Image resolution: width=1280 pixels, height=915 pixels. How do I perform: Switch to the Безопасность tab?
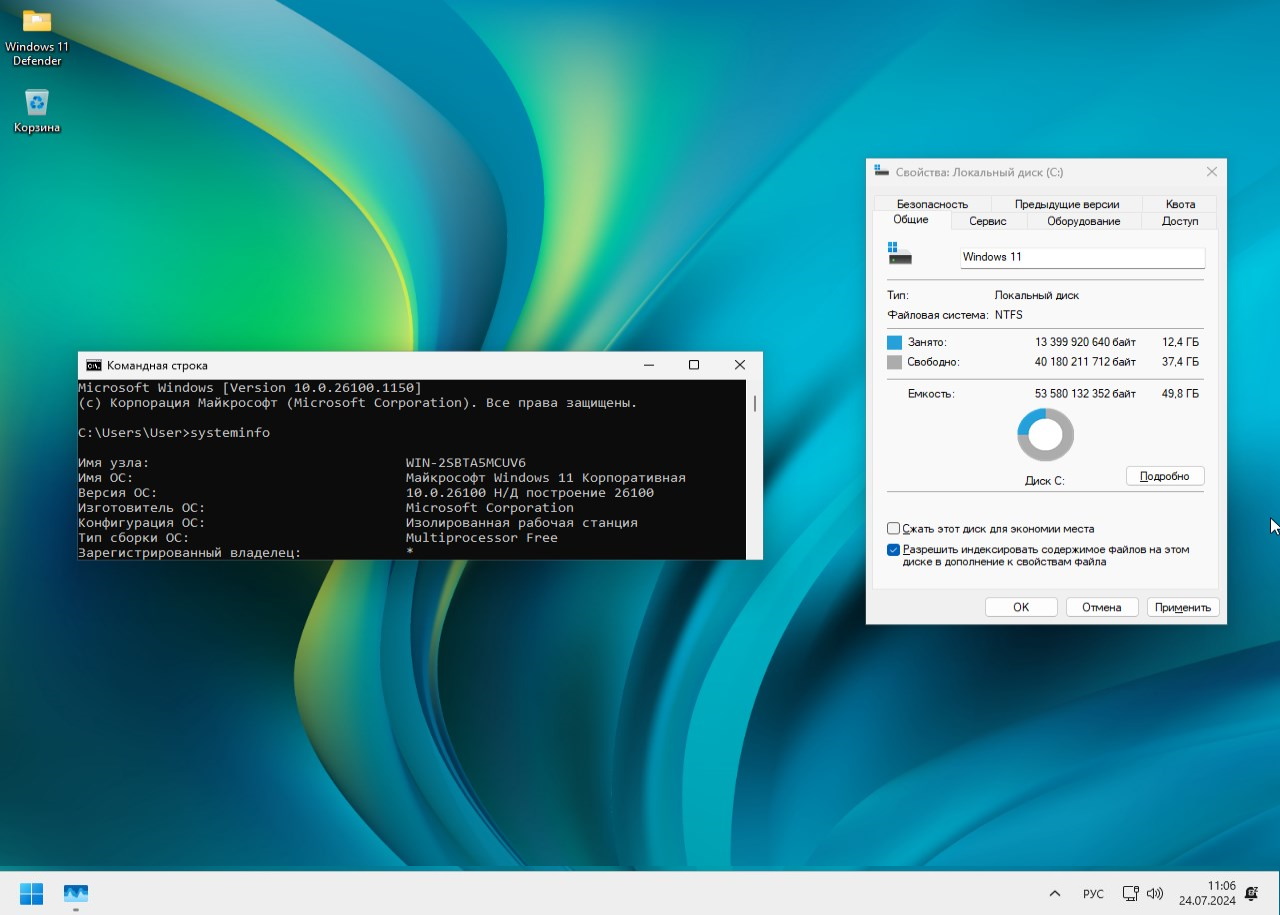click(932, 204)
